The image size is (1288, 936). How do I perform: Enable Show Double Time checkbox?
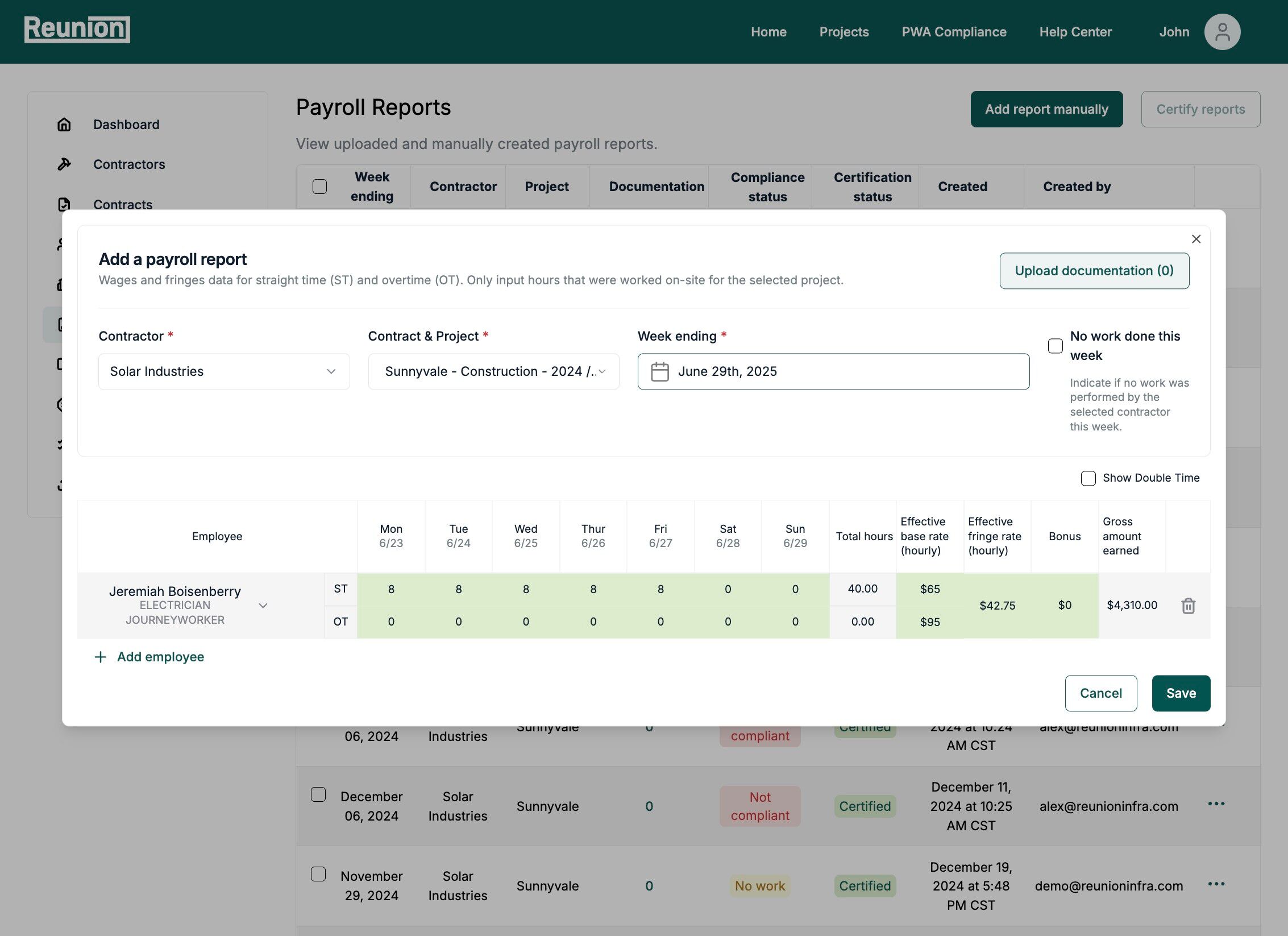point(1088,478)
